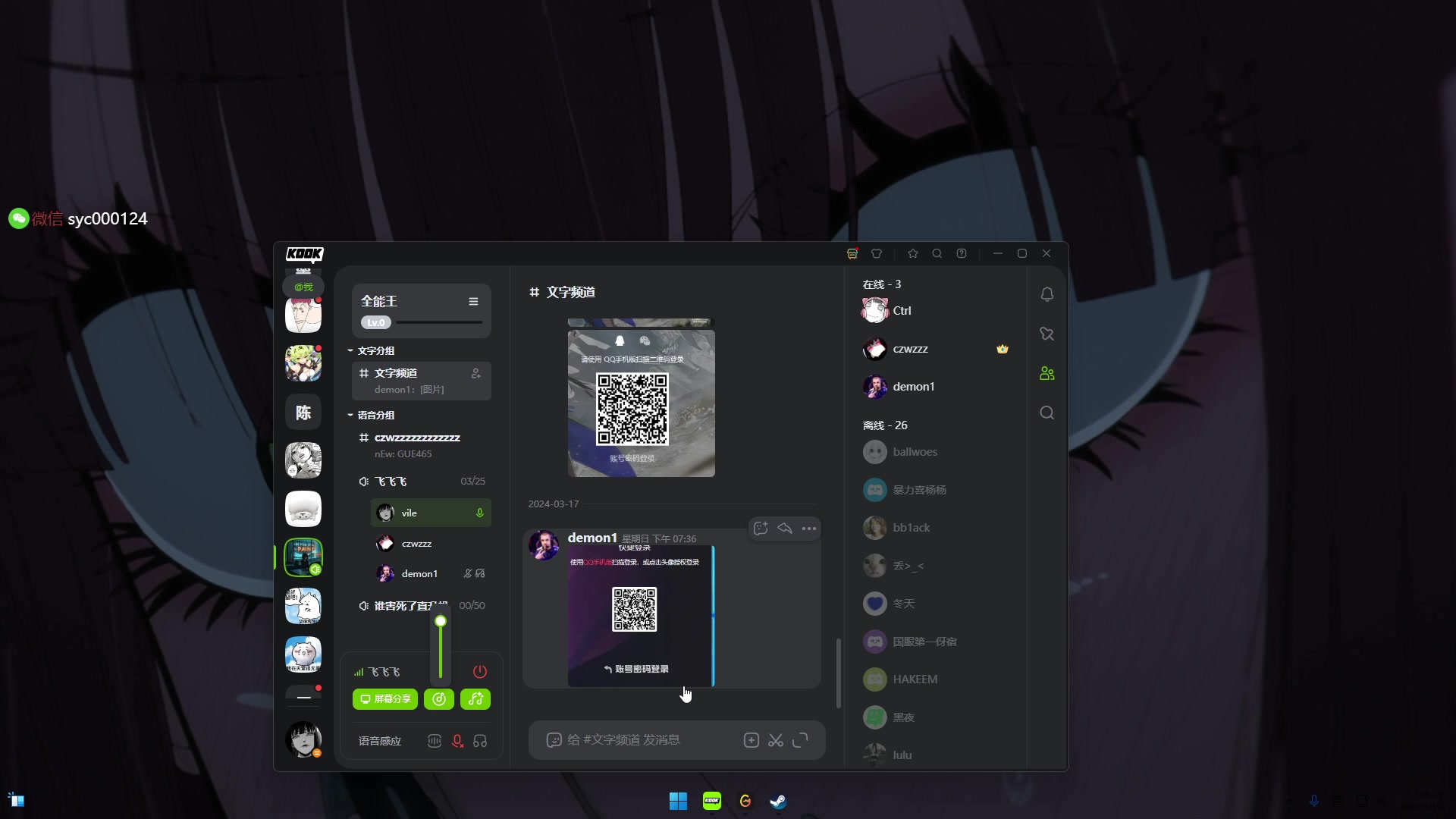The image size is (1456, 819).
Task: Select user czwzzz in voice channel list
Action: coord(431,544)
